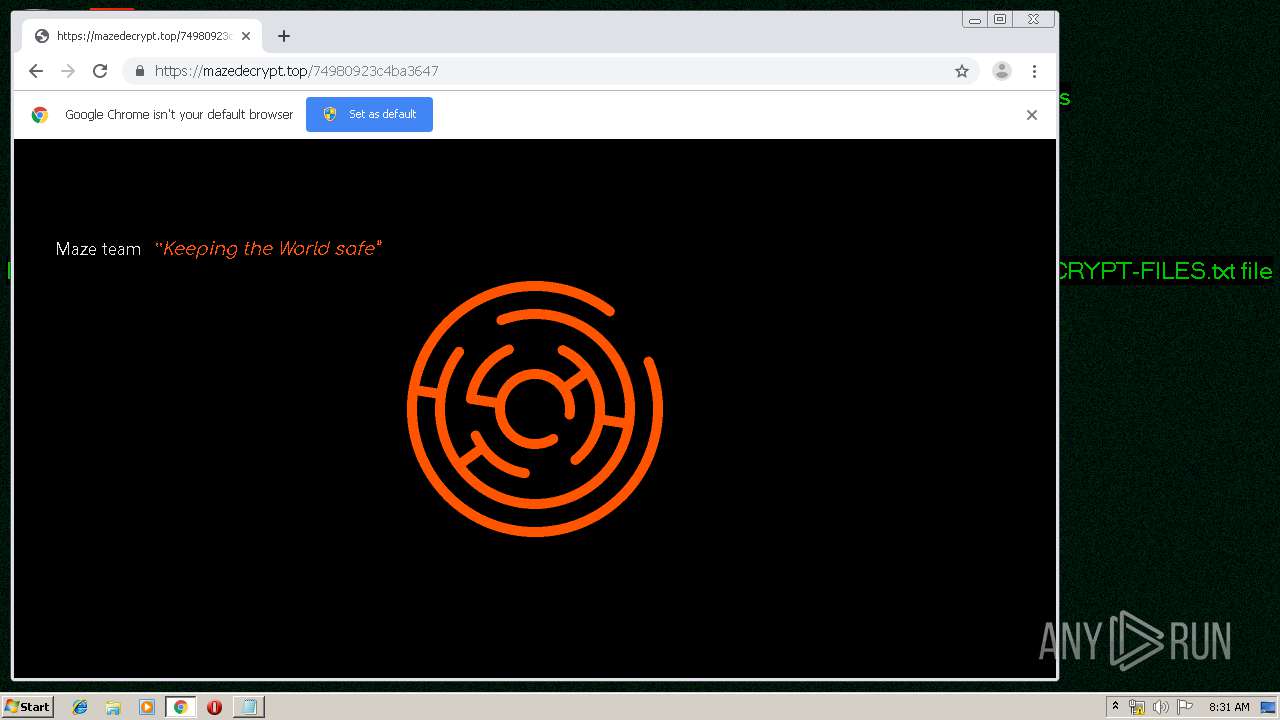Click the Chrome logo in the infobar
This screenshot has width=1280, height=720.
(39, 115)
